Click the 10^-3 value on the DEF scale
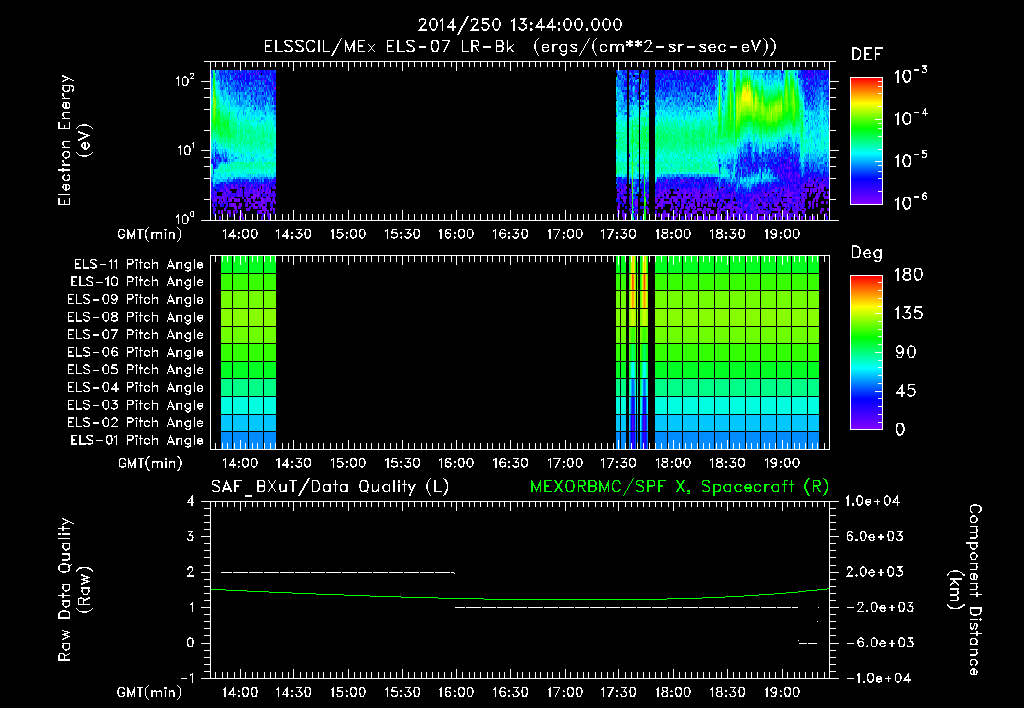Image resolution: width=1024 pixels, height=708 pixels. 910,75
